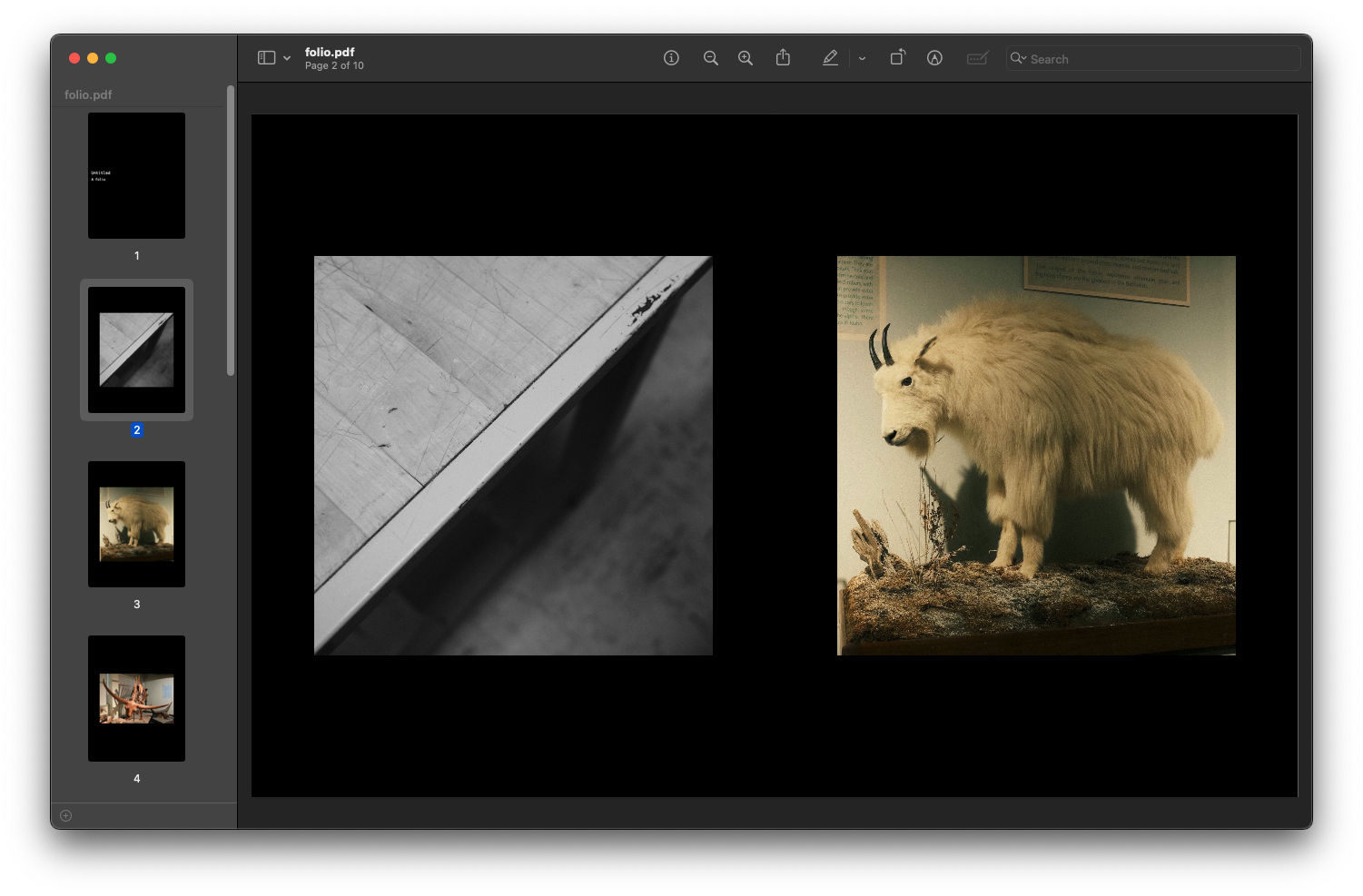Click the highlighted page number 2 label
1363x896 pixels.
pos(137,429)
